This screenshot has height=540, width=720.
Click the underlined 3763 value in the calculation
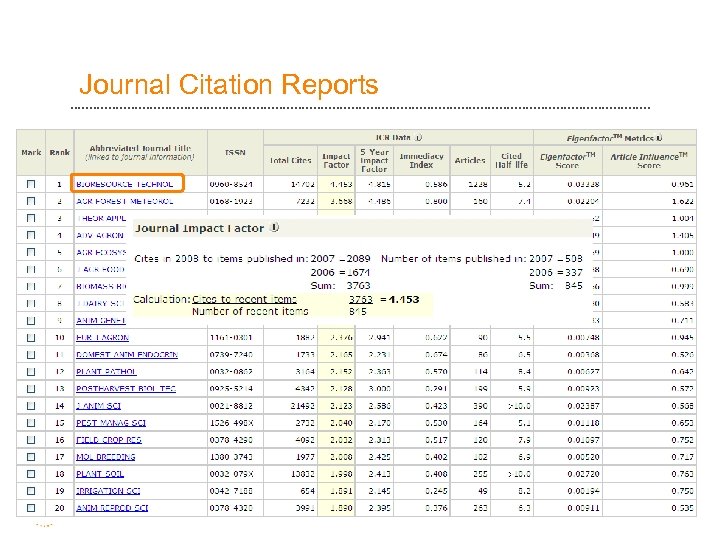pyautogui.click(x=360, y=299)
